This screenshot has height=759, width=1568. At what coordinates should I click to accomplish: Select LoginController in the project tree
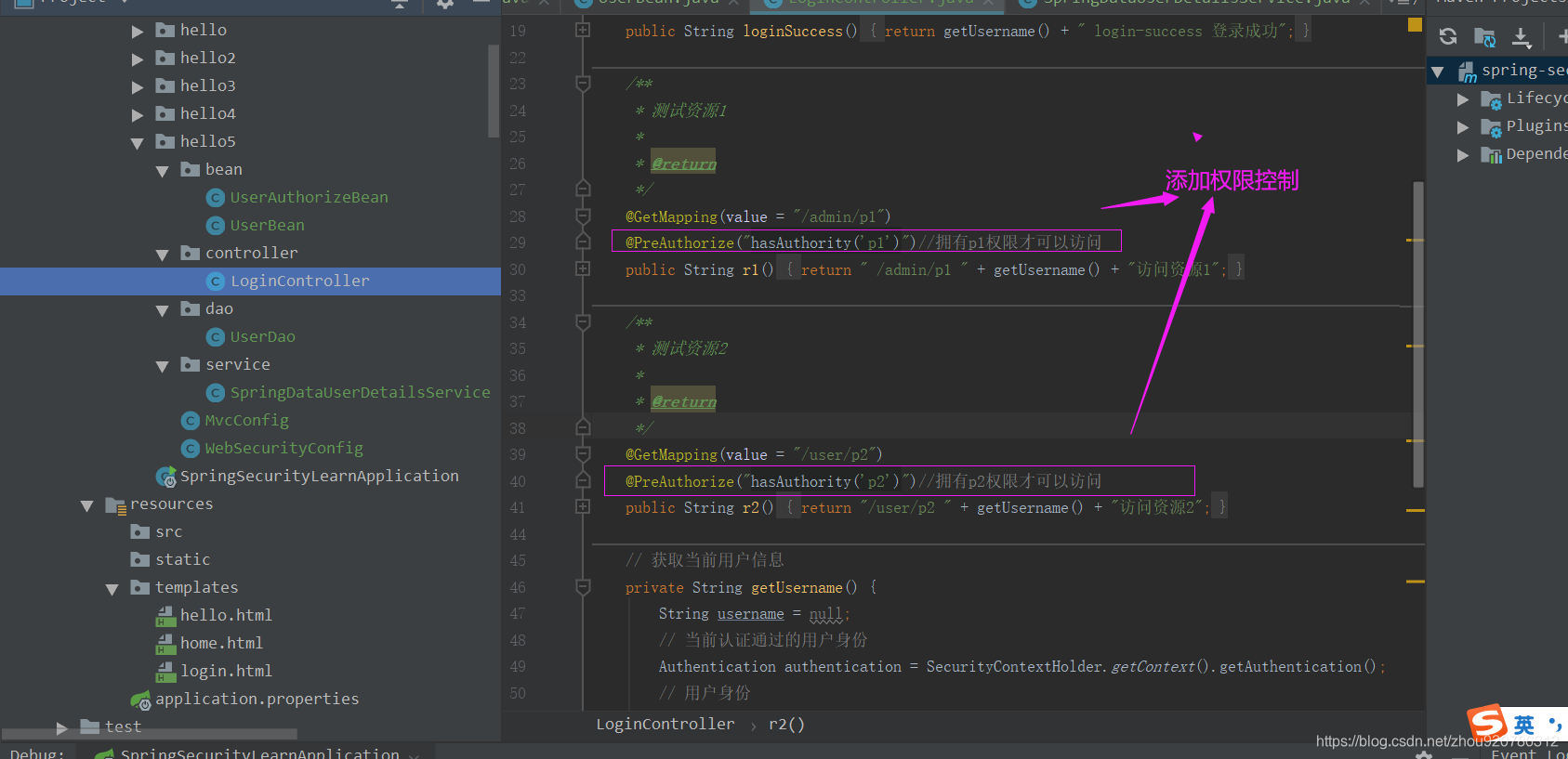point(250,281)
